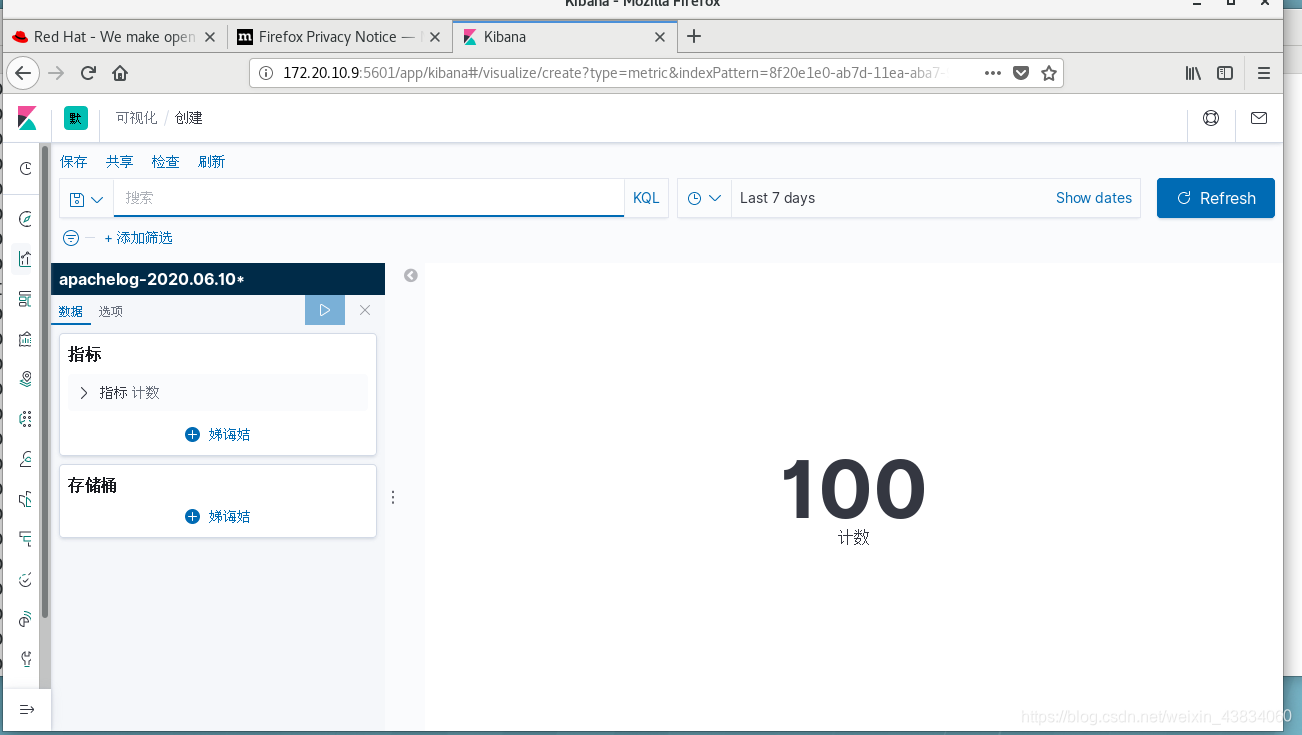Open Uptime icon in sidebar
This screenshot has height=735, width=1302.
pos(26,579)
